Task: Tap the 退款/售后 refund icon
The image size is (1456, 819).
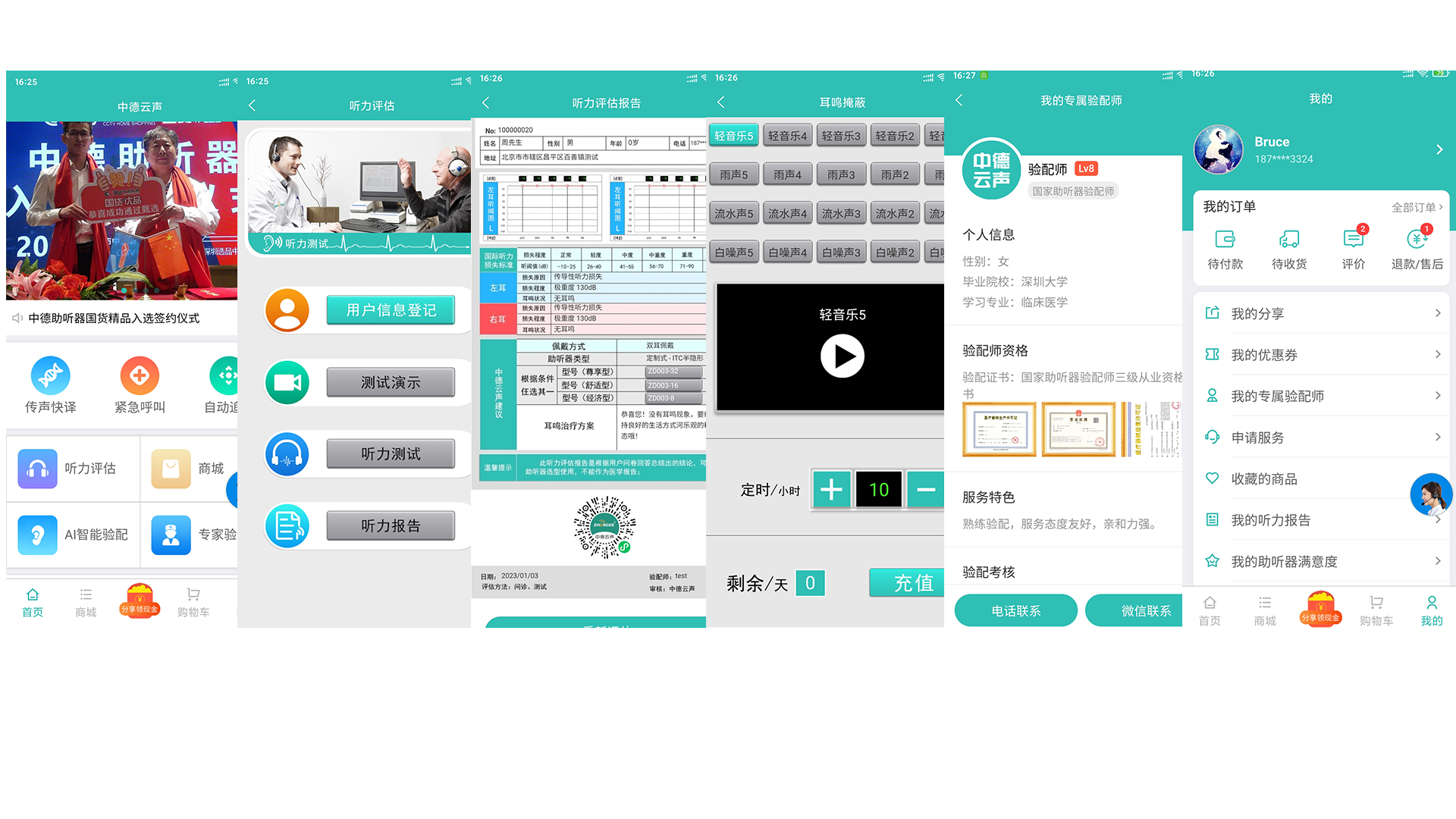Action: click(x=1417, y=240)
